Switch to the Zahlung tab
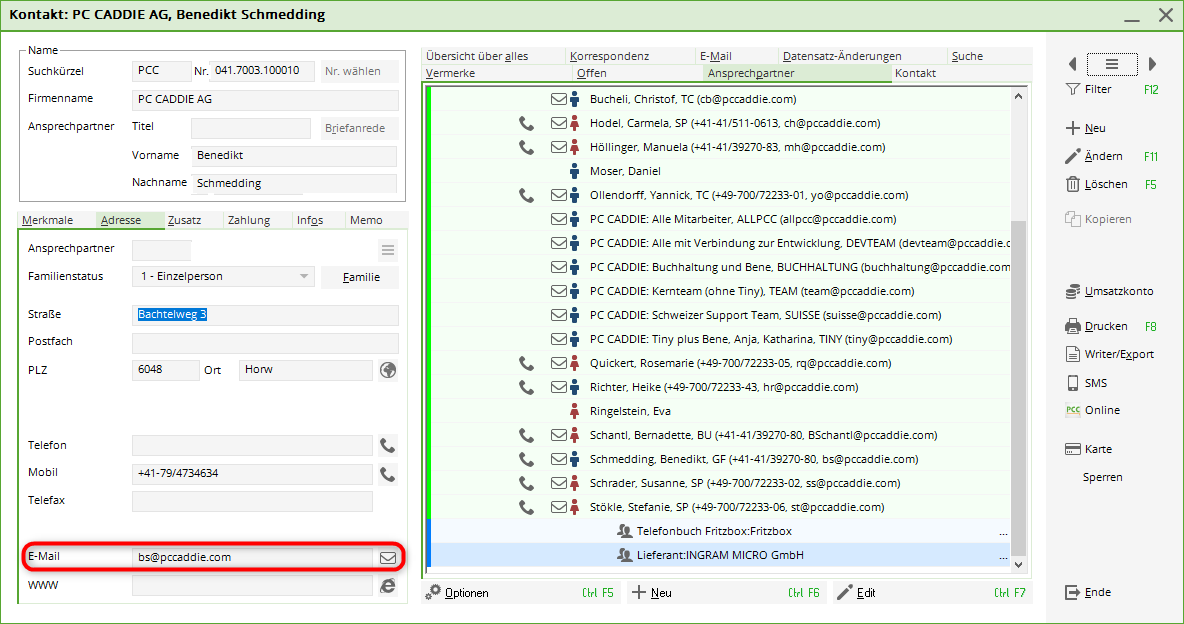Screen dimensions: 1184x624 pos(248,220)
